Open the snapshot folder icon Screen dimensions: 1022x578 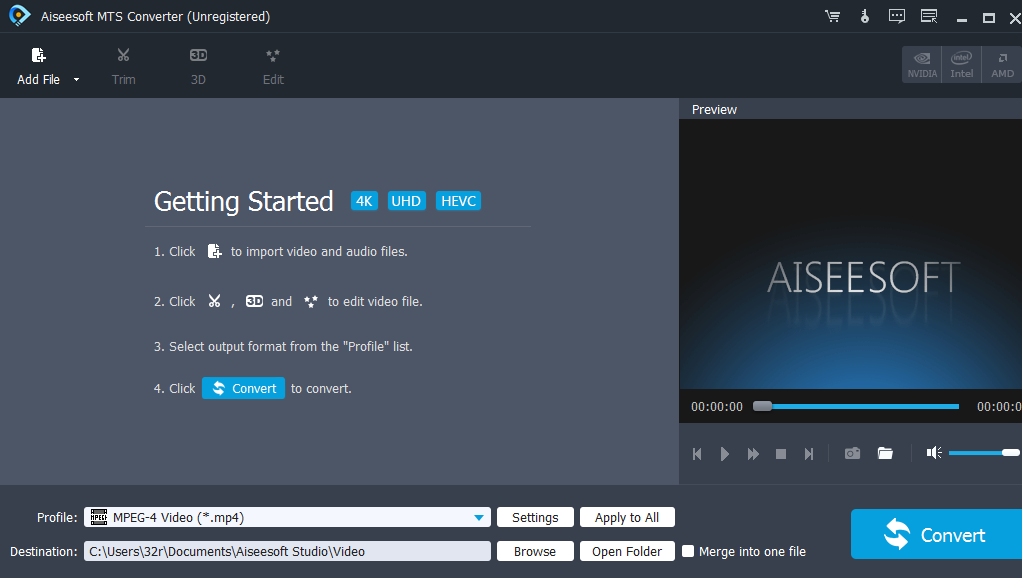click(885, 453)
